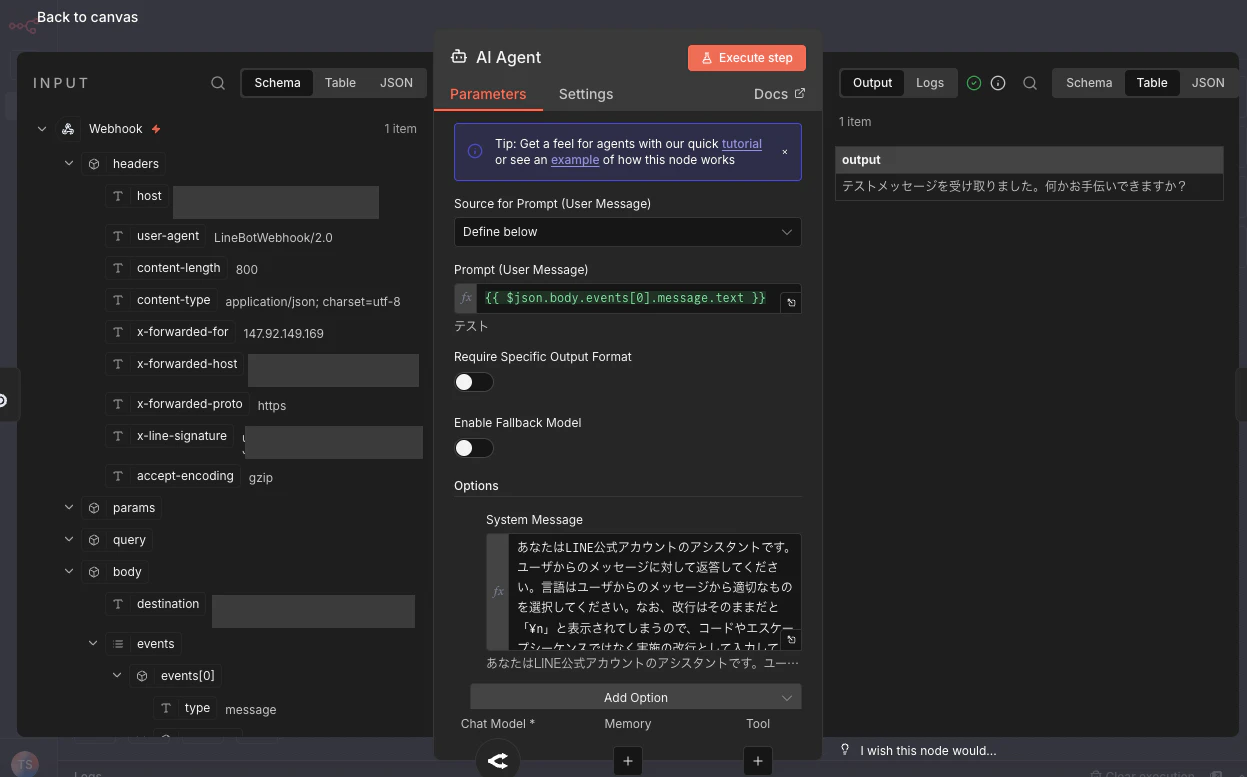Image resolution: width=1247 pixels, height=777 pixels.
Task: Open expression editor for System Message
Action: (x=791, y=640)
